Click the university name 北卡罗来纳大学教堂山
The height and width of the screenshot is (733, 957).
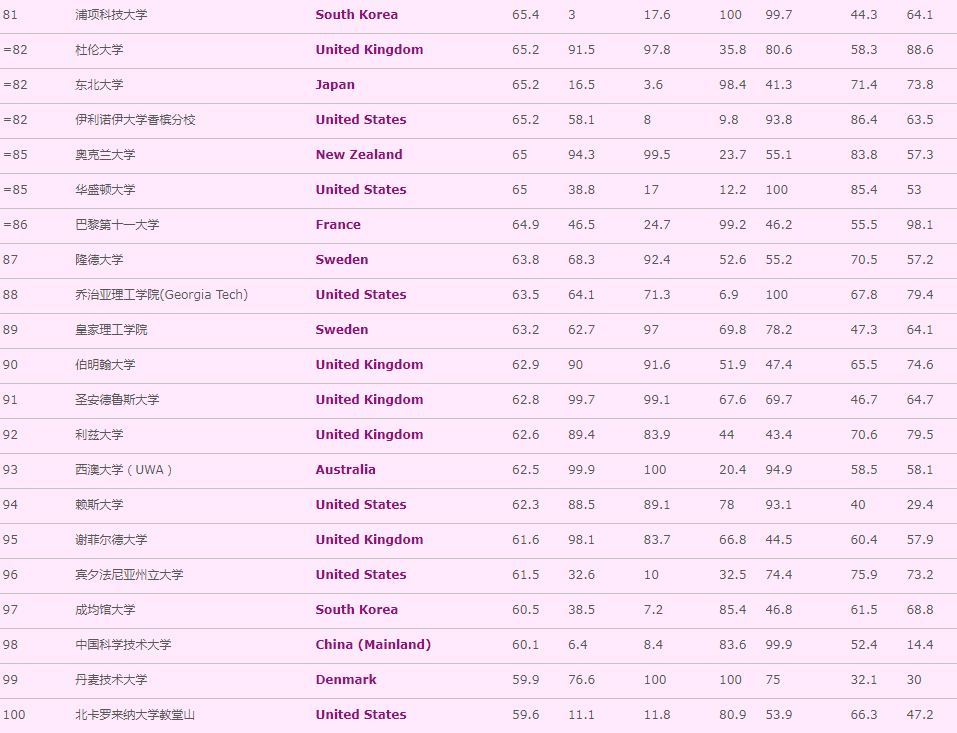pos(135,715)
